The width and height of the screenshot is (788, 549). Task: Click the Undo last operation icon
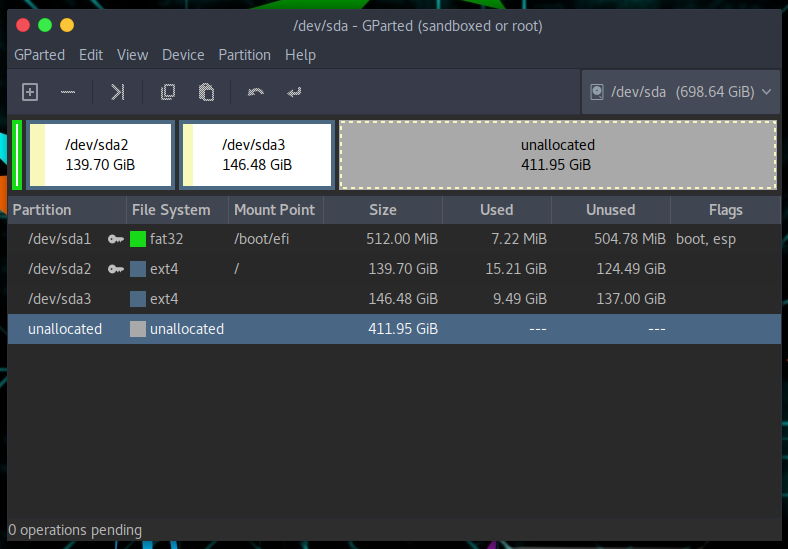click(x=256, y=92)
